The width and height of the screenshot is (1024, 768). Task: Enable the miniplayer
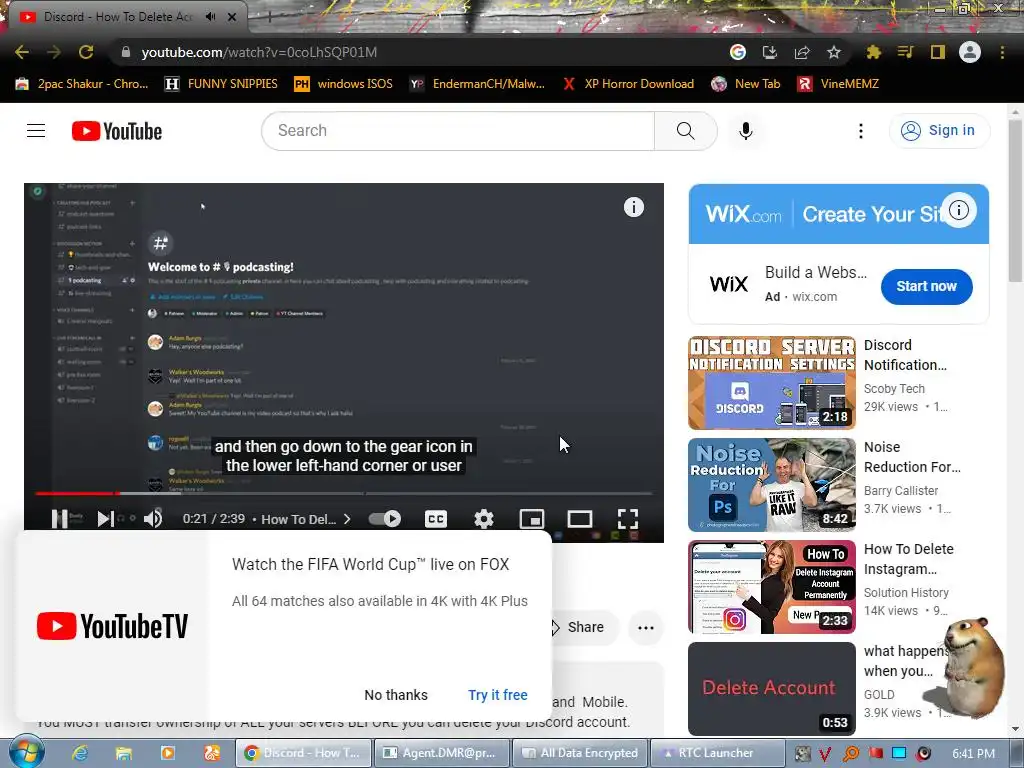click(532, 519)
